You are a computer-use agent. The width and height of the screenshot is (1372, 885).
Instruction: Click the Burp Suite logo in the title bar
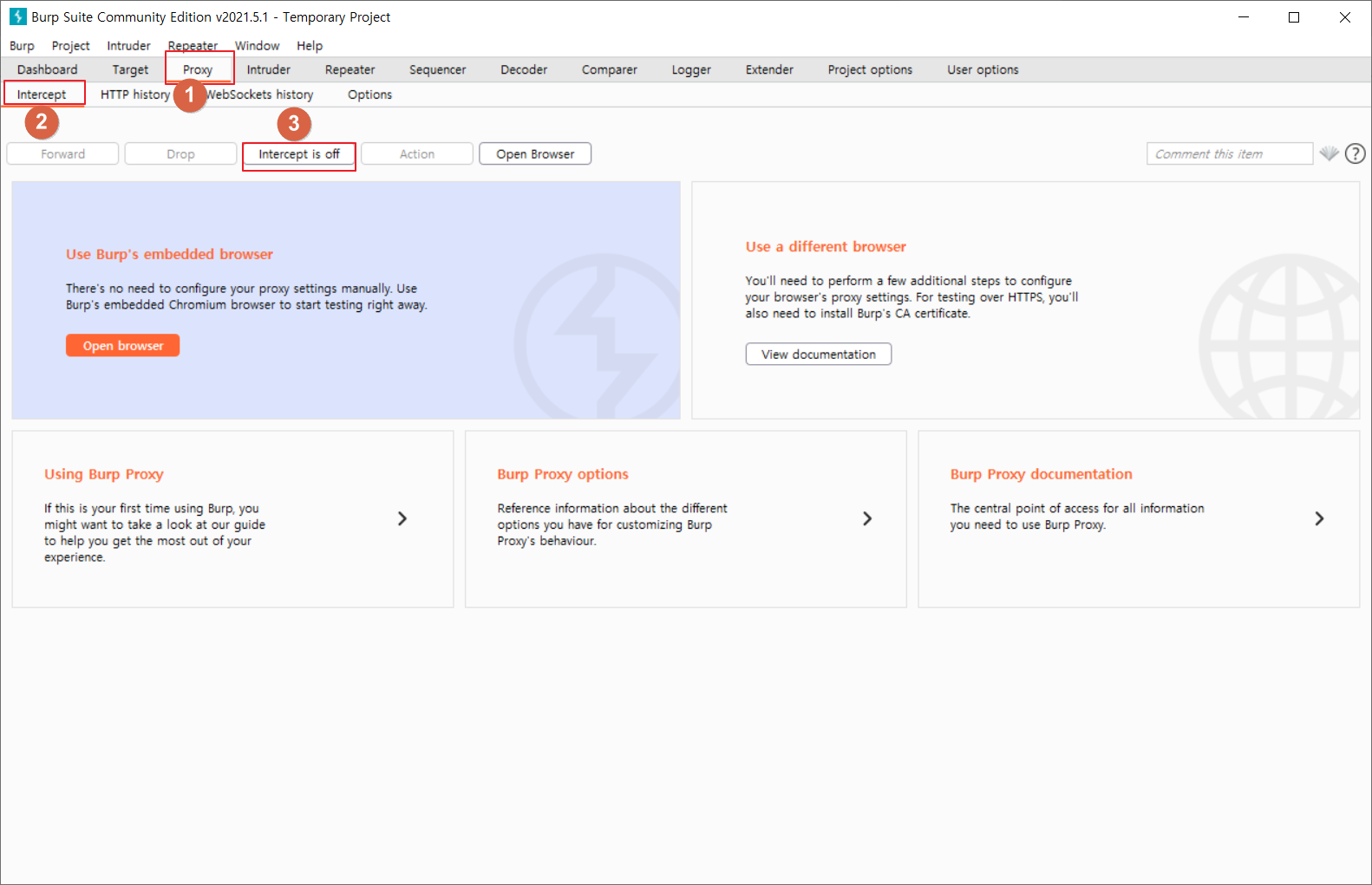click(17, 16)
